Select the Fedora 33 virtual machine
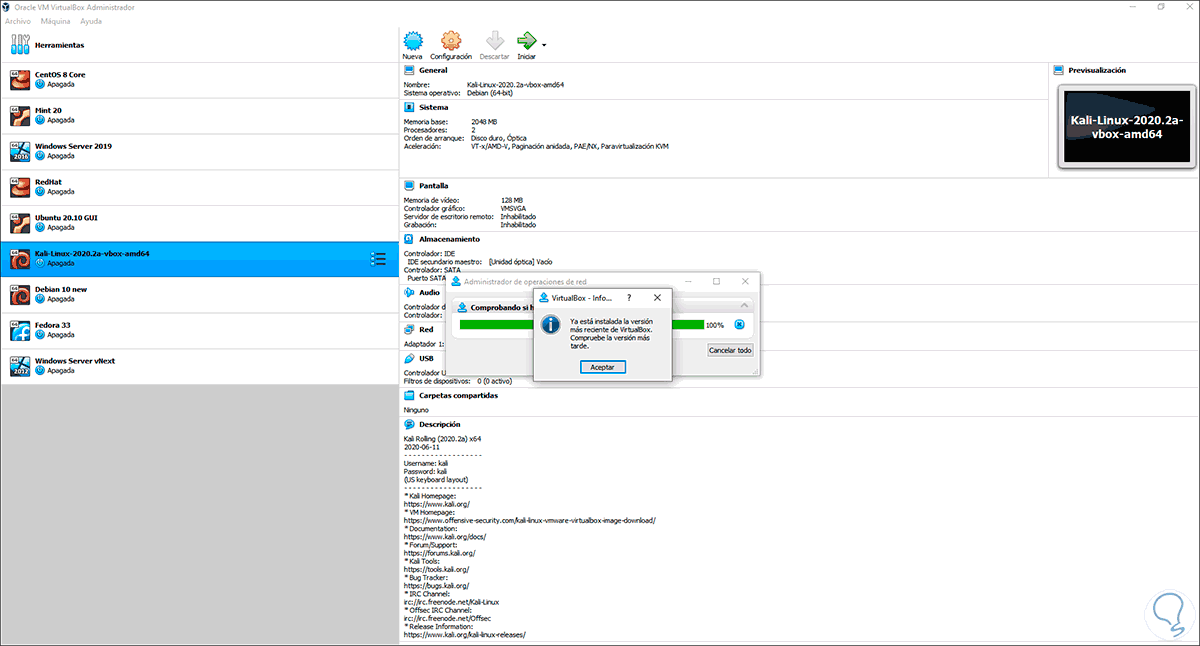The width and height of the screenshot is (1200, 646). coord(200,331)
